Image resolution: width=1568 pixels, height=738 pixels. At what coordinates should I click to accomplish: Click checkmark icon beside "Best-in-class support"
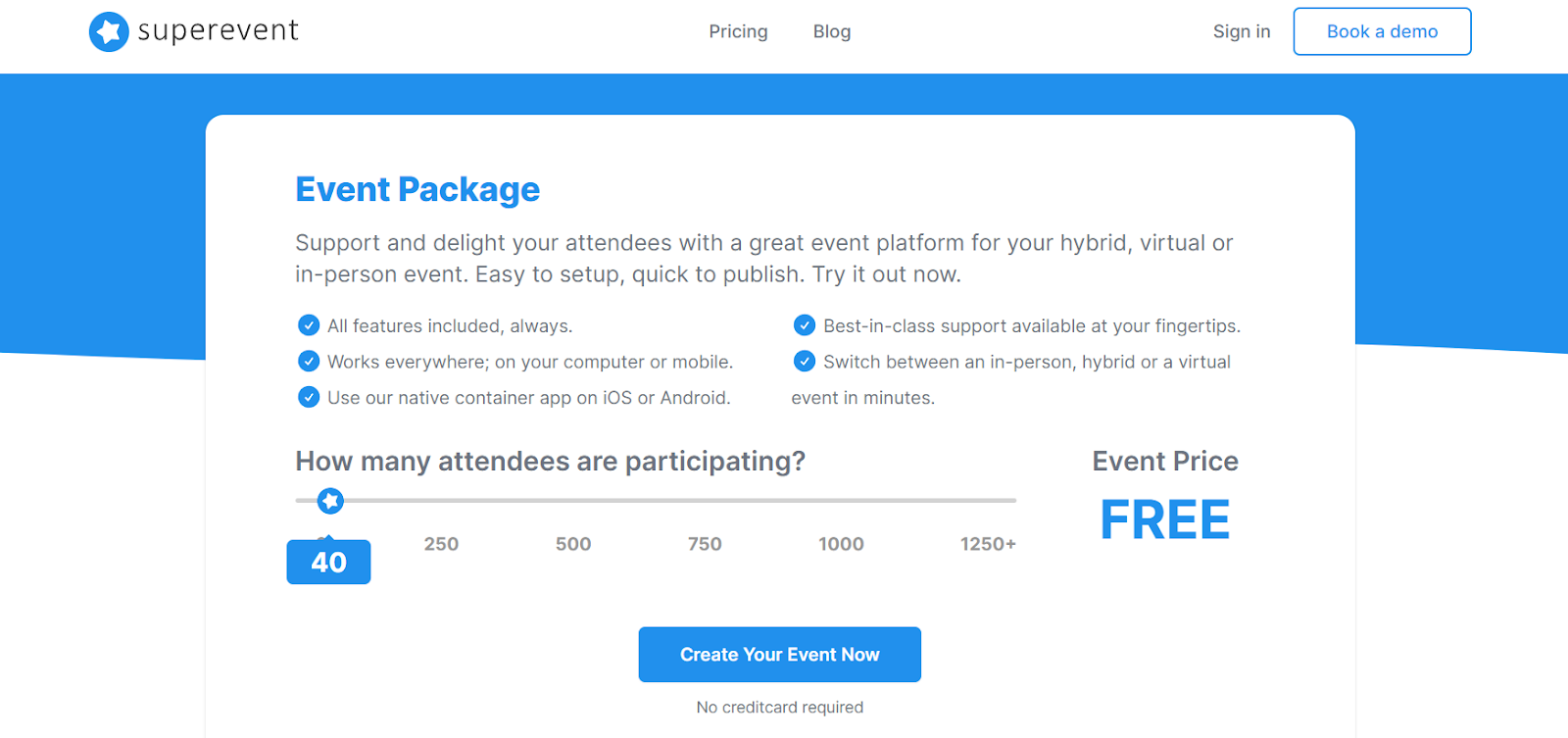[805, 325]
